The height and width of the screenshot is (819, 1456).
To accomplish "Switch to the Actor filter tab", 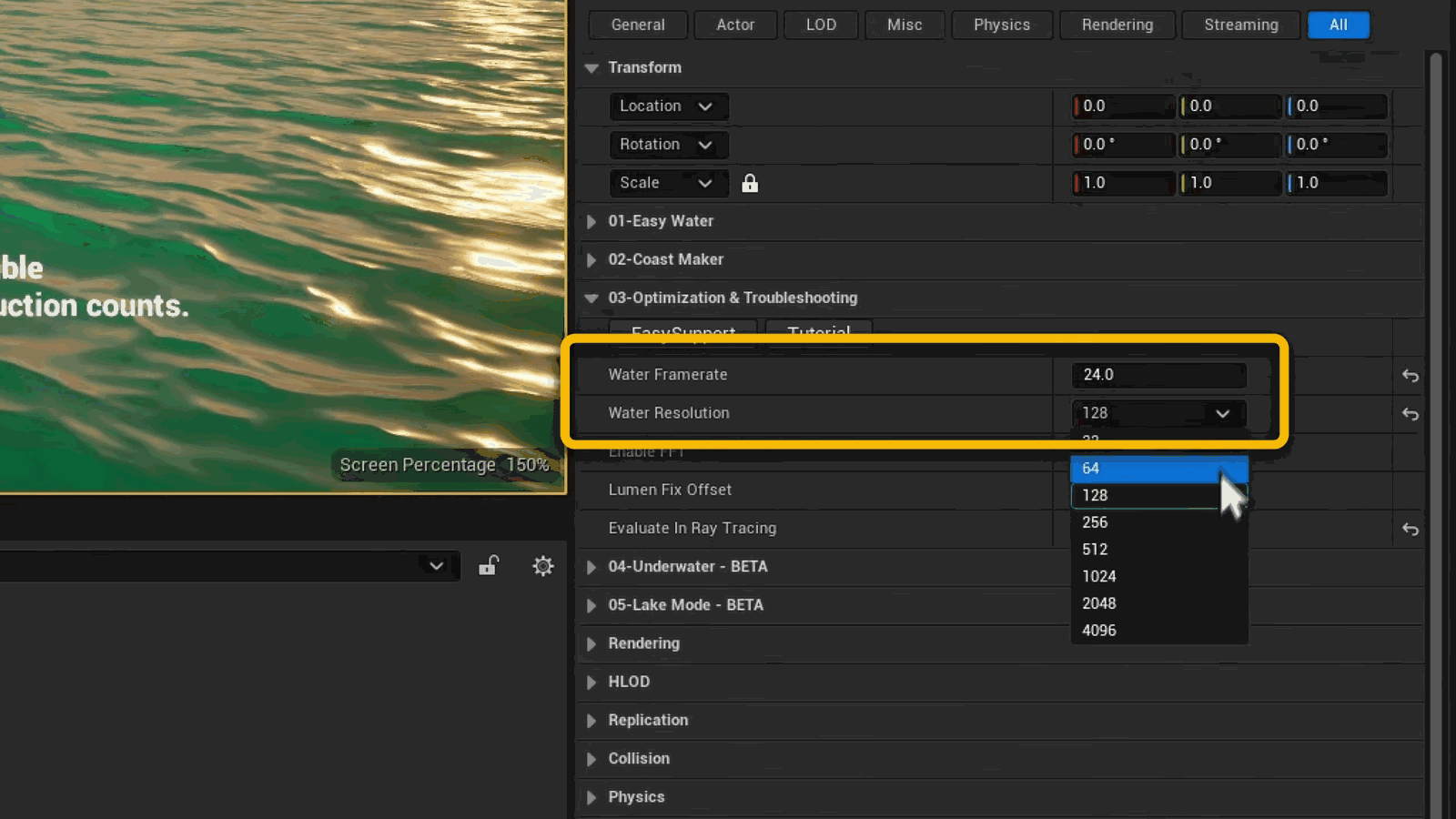I will pyautogui.click(x=735, y=25).
